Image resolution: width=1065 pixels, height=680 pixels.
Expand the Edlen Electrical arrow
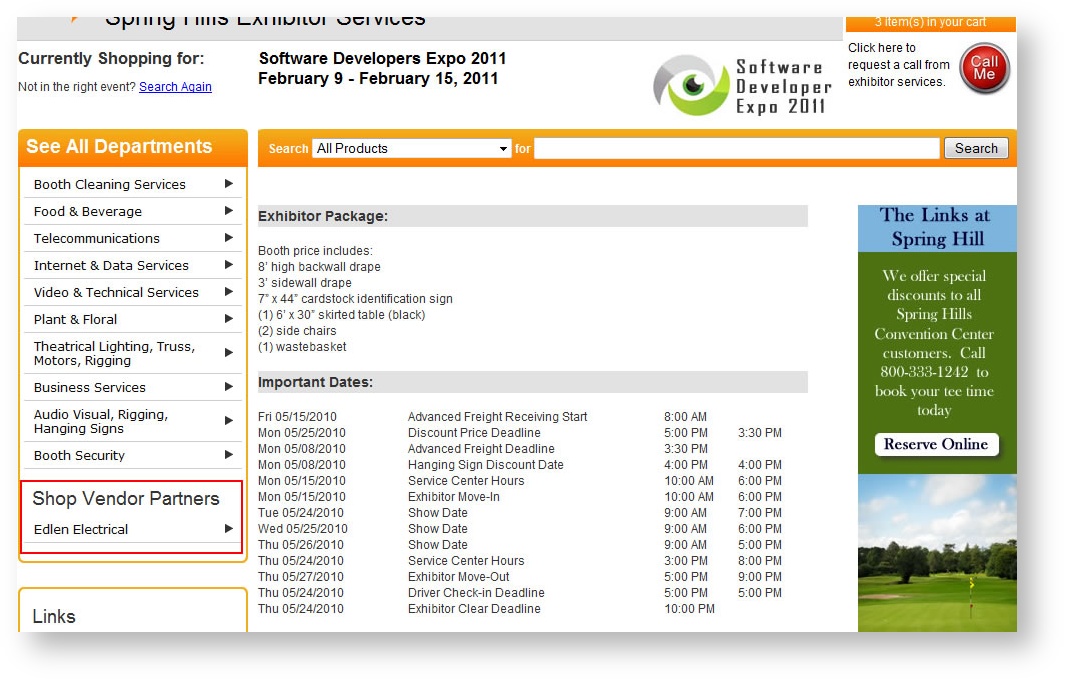229,529
